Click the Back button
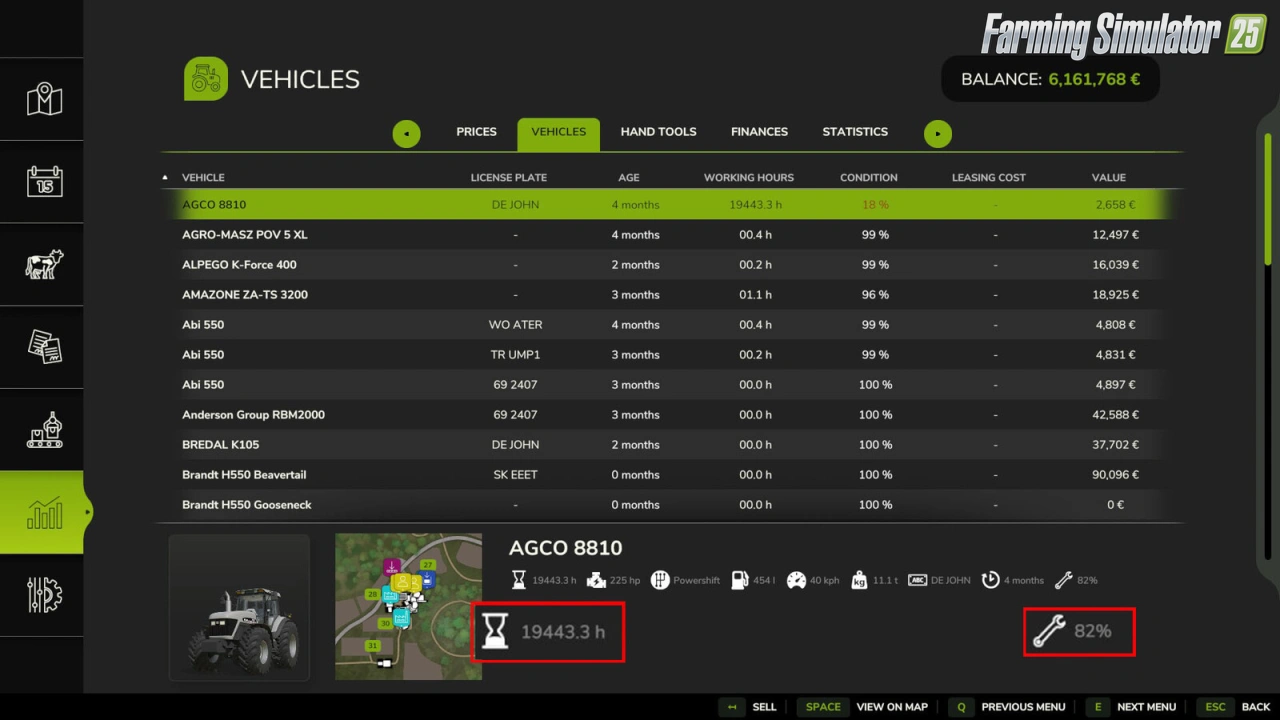The image size is (1280, 720). [1255, 707]
